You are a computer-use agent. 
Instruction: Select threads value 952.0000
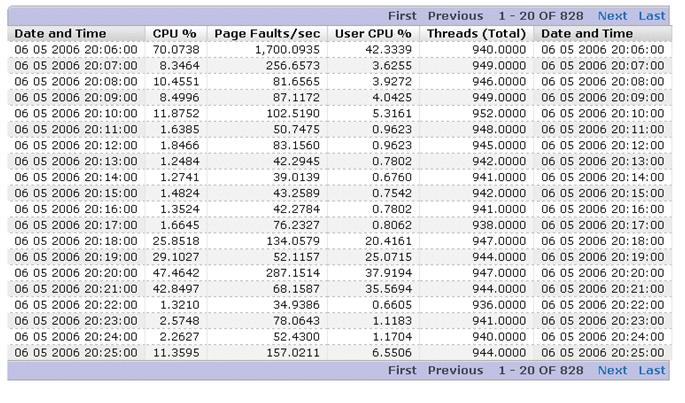tap(499, 114)
